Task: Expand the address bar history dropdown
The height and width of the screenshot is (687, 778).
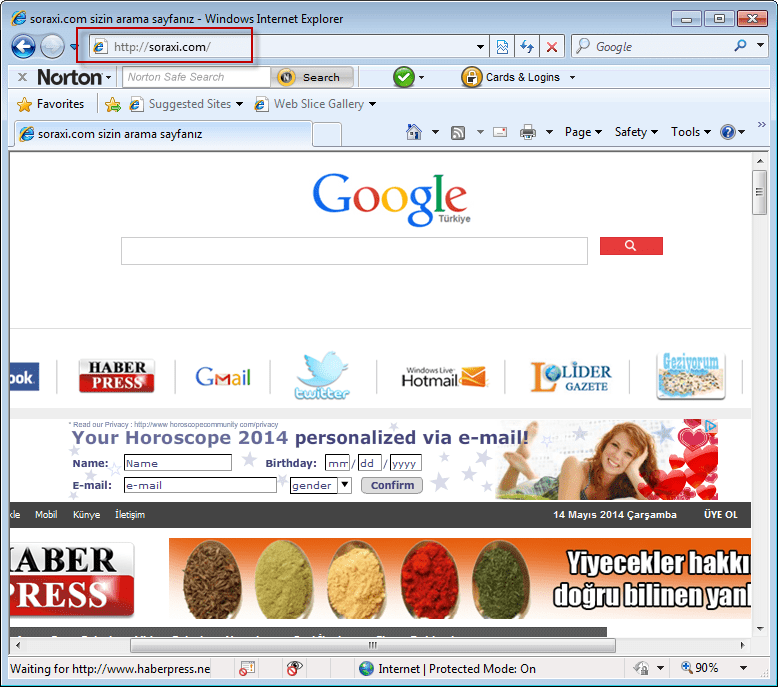Action: pyautogui.click(x=480, y=47)
